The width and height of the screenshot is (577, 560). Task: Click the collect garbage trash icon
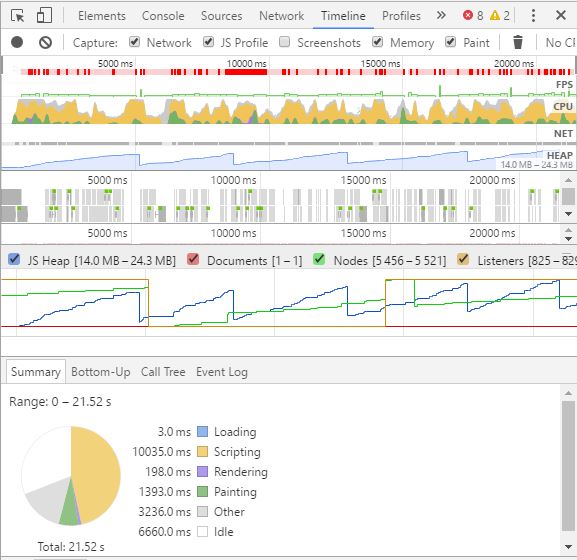518,42
